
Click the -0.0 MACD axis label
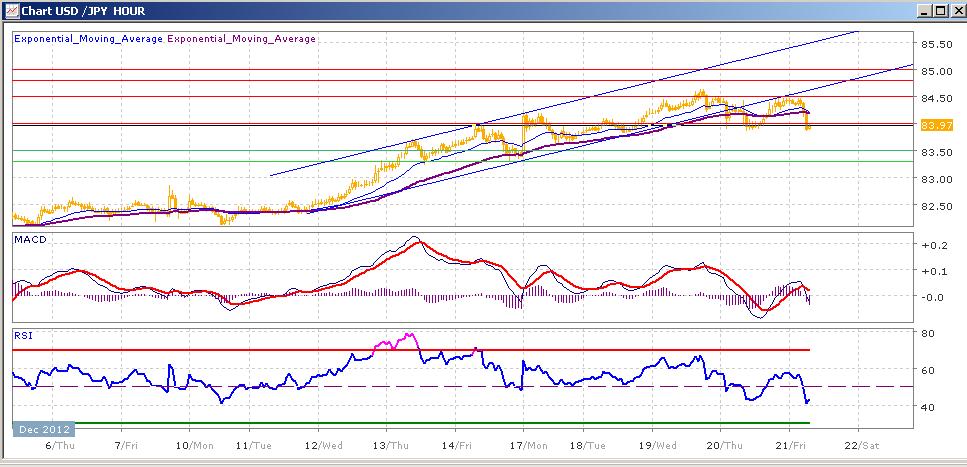tap(933, 297)
